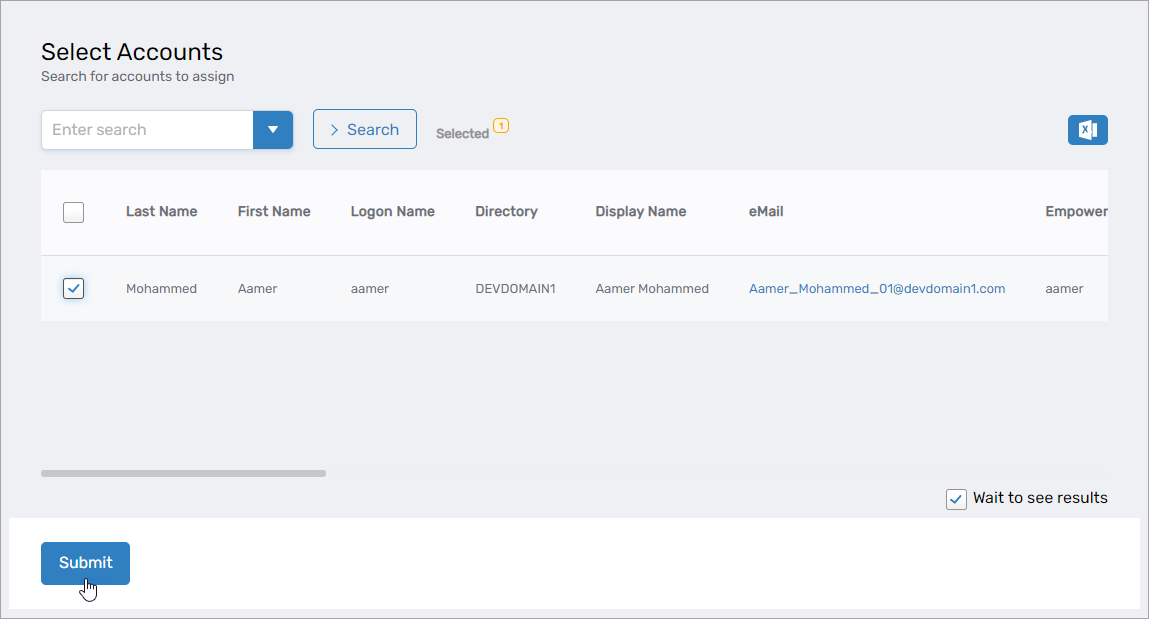Viewport: 1149px width, 619px height.
Task: Sort by the Last Name column
Action: pyautogui.click(x=161, y=211)
